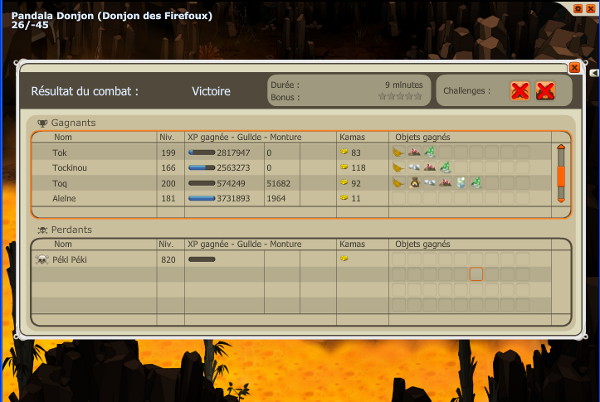Viewport: 600px width, 402px height.
Task: Select the red ore item in Toq's row
Action: pos(445,183)
